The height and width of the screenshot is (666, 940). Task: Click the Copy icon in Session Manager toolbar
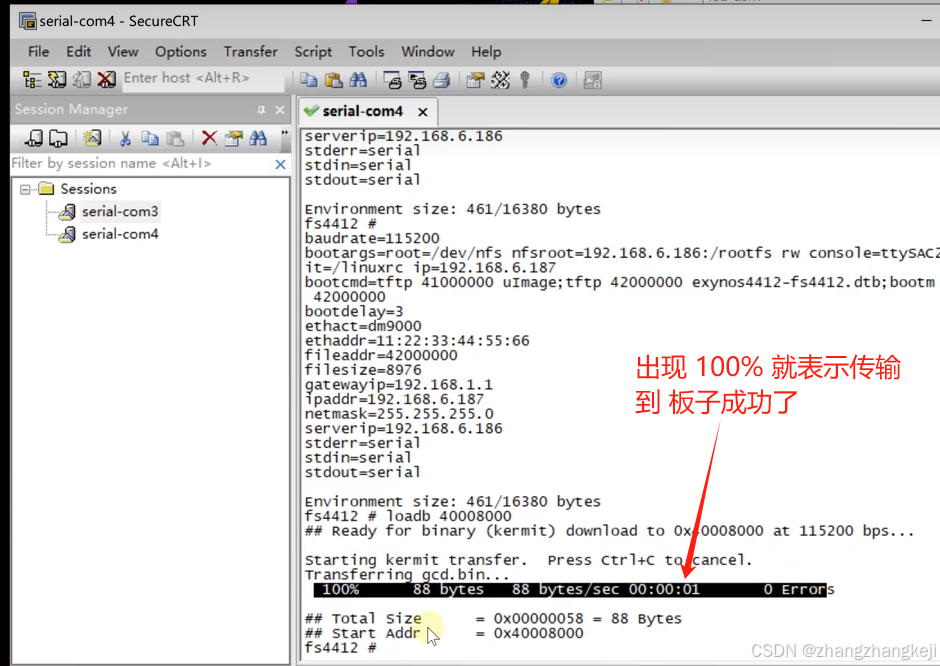tap(150, 138)
